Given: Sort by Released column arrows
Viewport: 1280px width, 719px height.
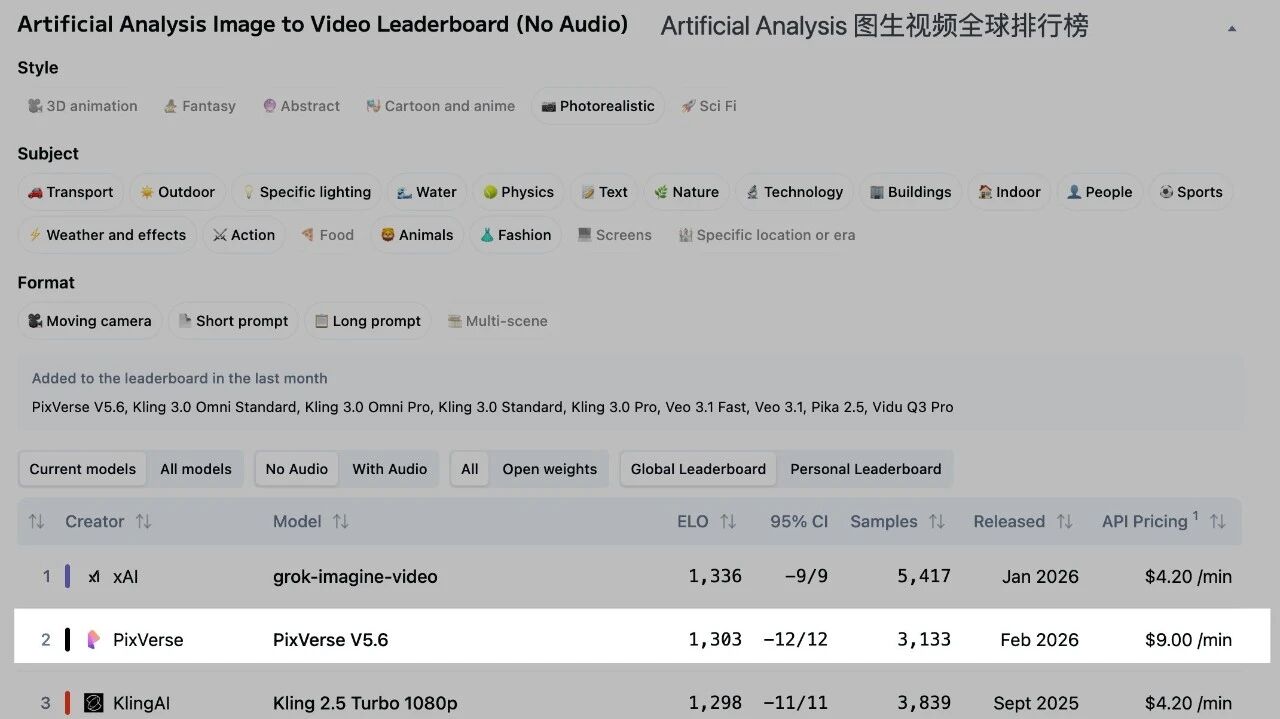Looking at the screenshot, I should point(1064,522).
